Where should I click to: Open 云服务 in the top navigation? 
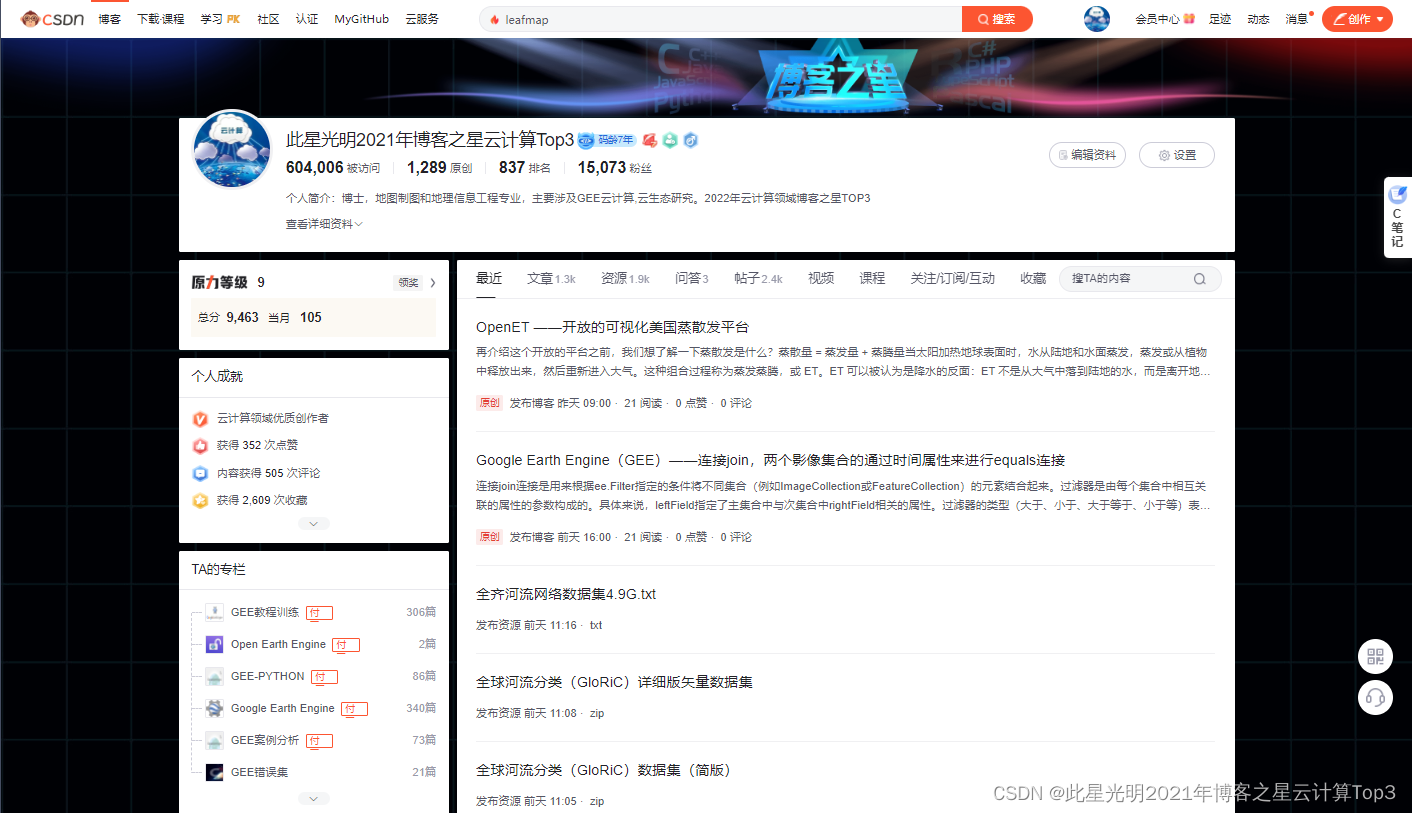coord(422,19)
